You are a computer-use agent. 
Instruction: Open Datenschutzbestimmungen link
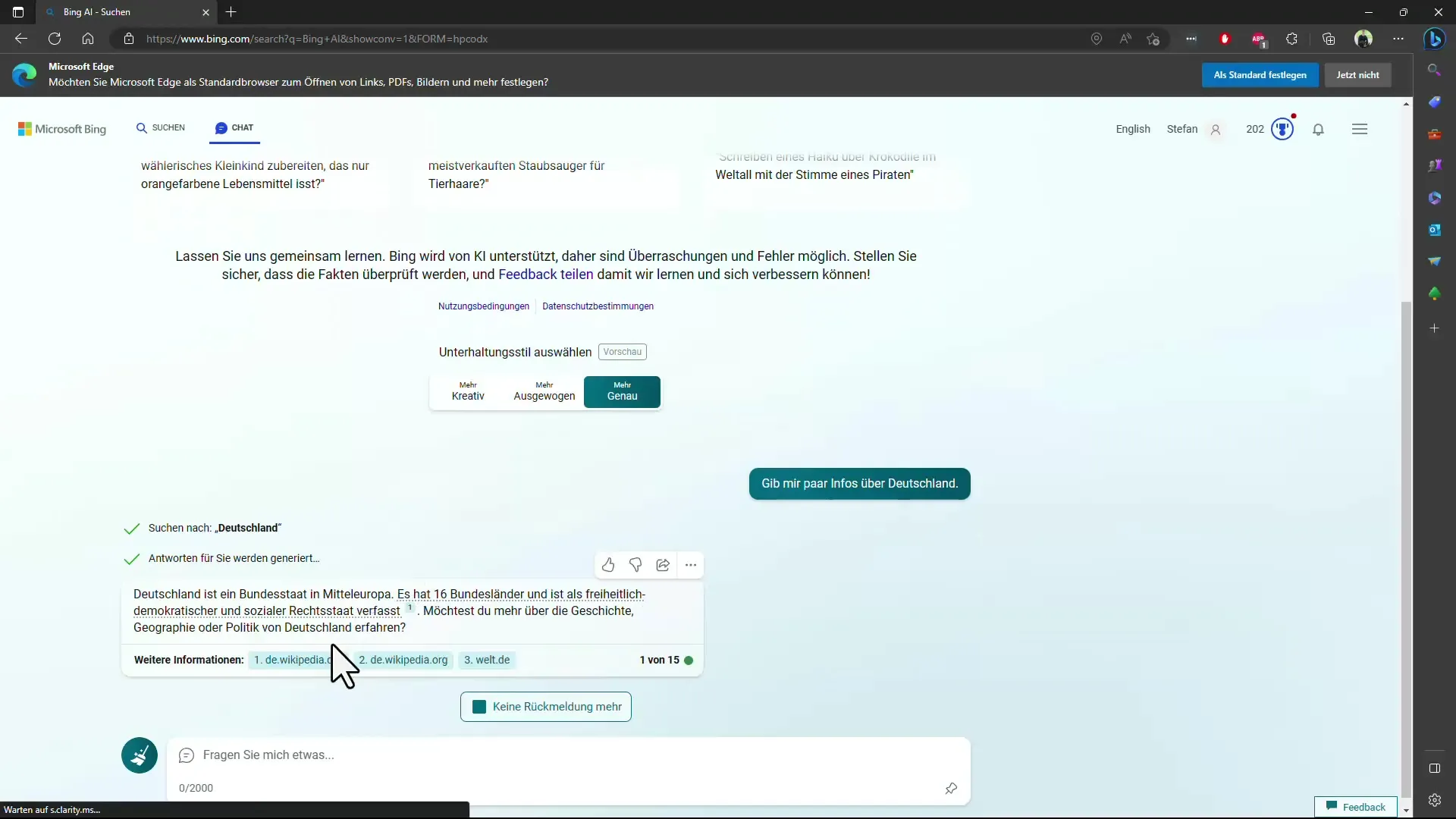coord(598,306)
